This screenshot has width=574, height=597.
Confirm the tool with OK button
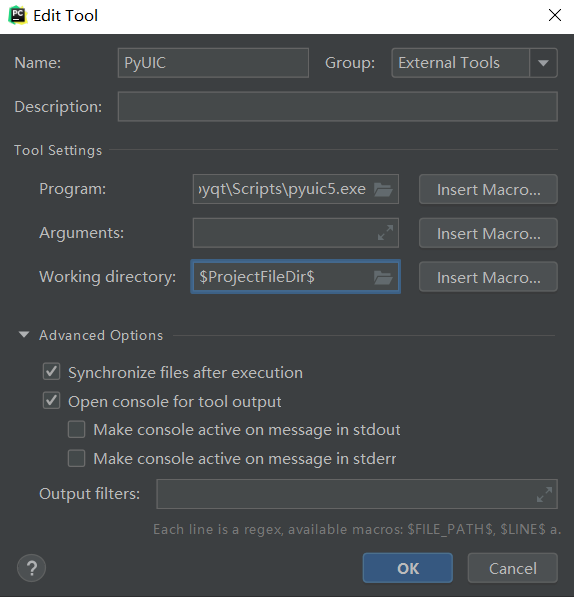click(x=408, y=568)
